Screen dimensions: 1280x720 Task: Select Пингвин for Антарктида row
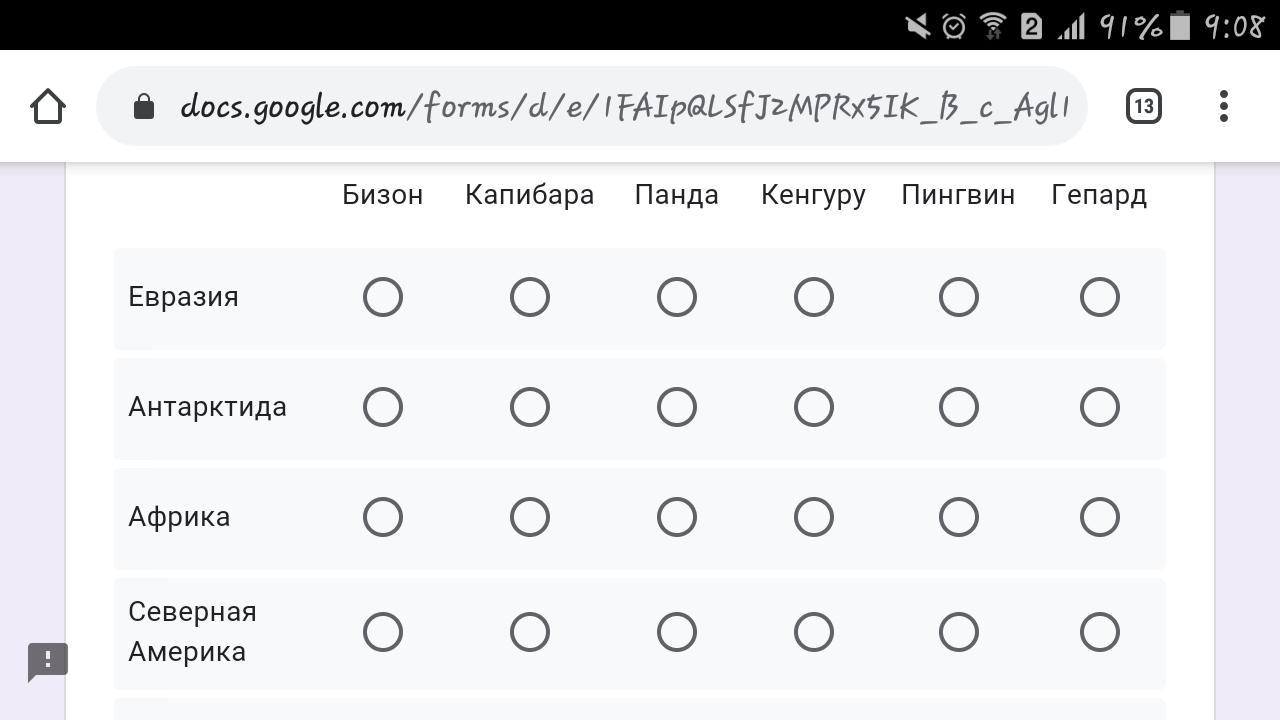tap(959, 407)
